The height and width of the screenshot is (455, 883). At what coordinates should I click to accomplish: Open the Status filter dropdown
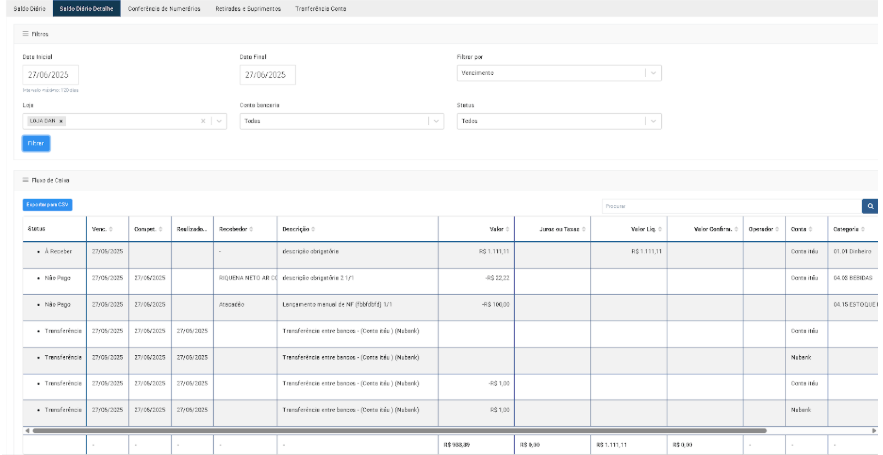559,121
